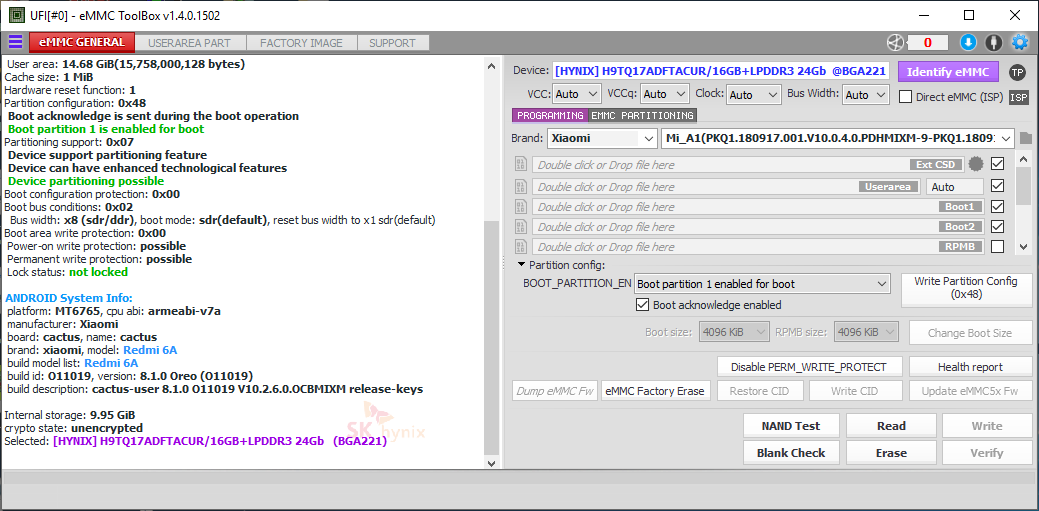Click the ISP pinout badge icon
The height and width of the screenshot is (511, 1039).
1018,97
